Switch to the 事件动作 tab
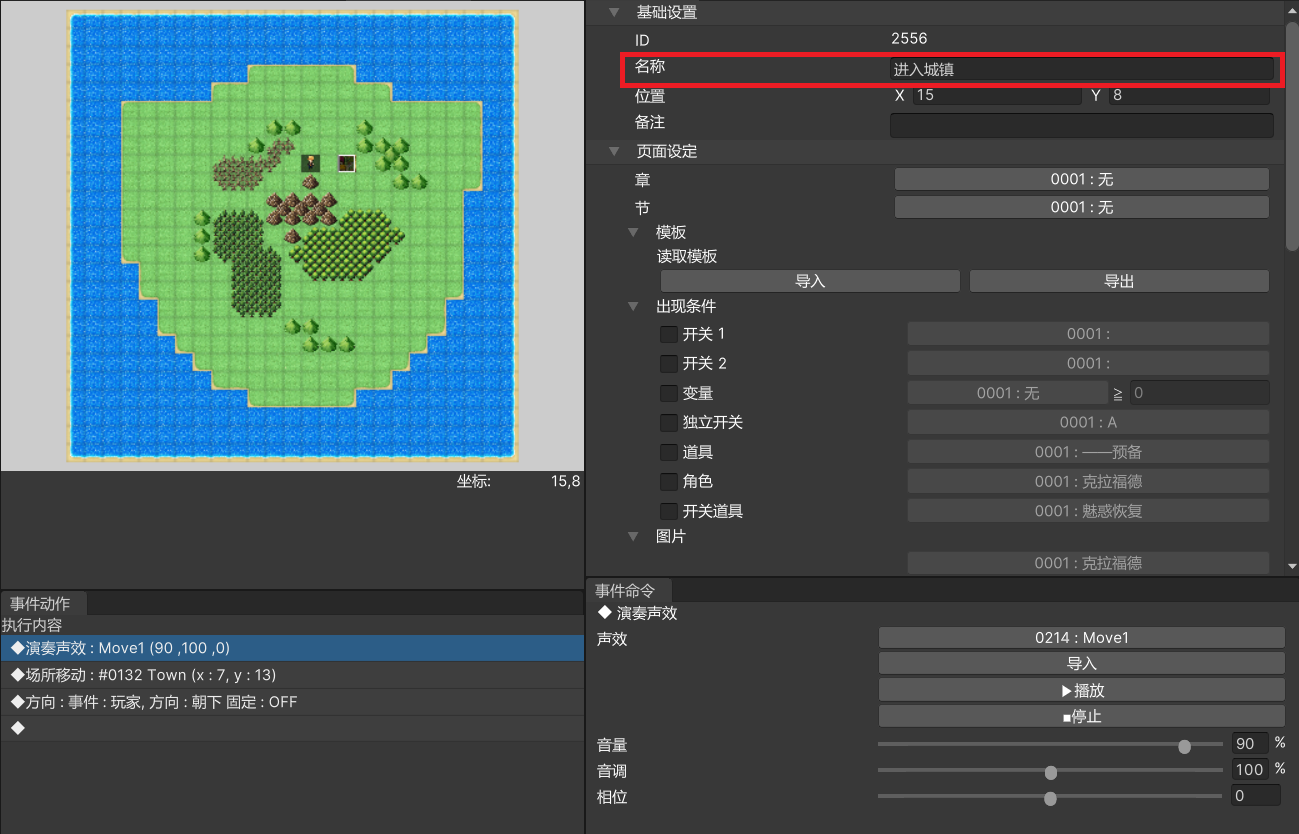 point(41,604)
